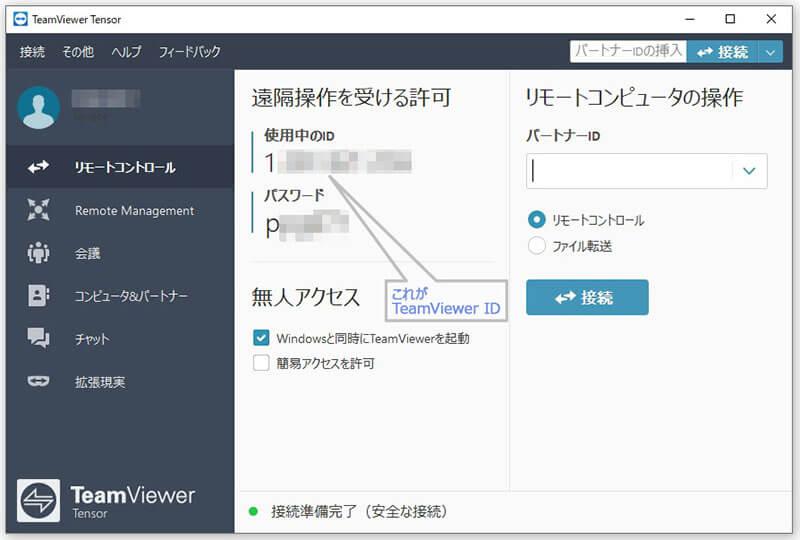Click the Remote Management icon
800x540 pixels.
[38, 210]
